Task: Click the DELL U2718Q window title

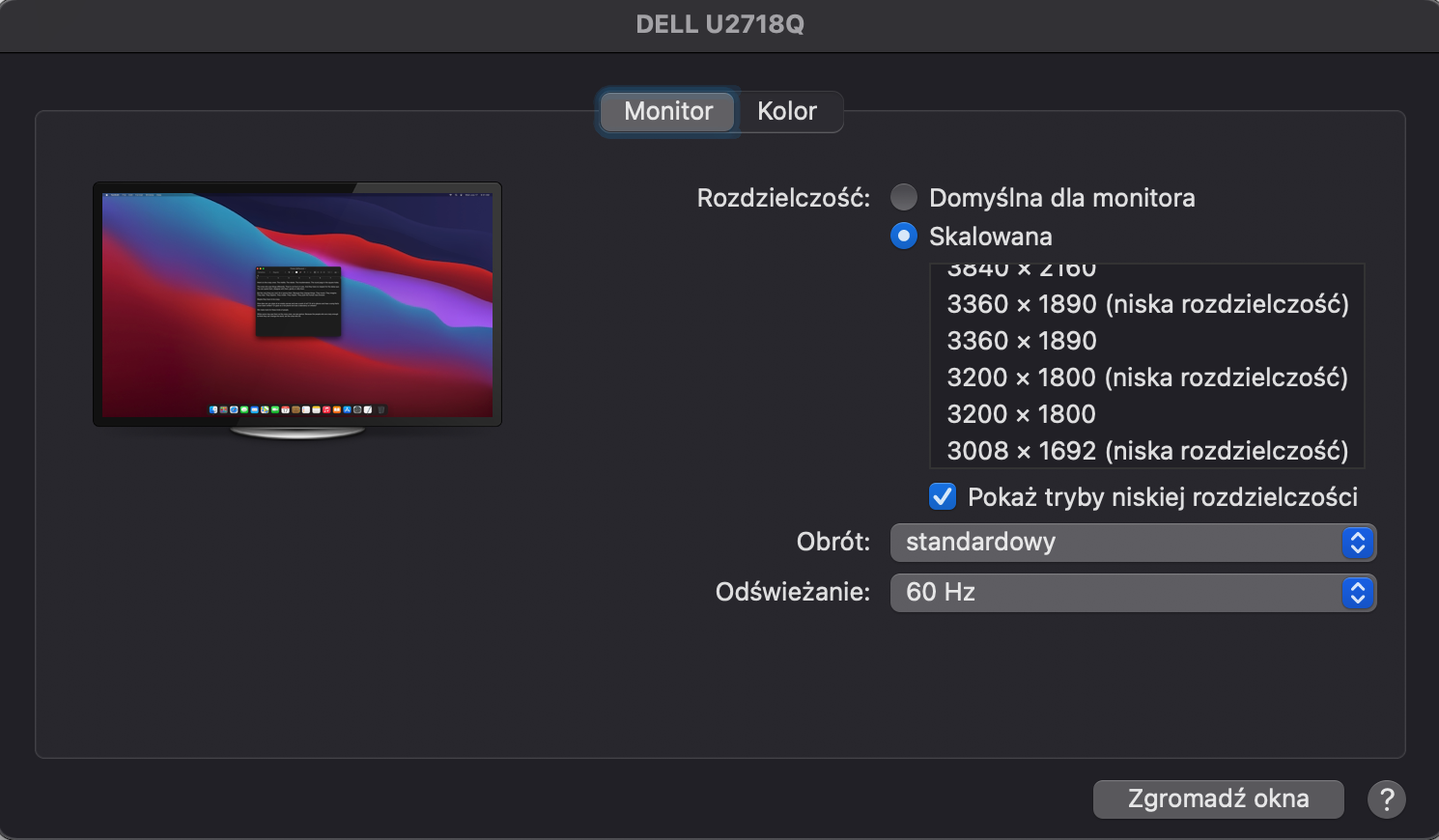Action: click(x=719, y=24)
